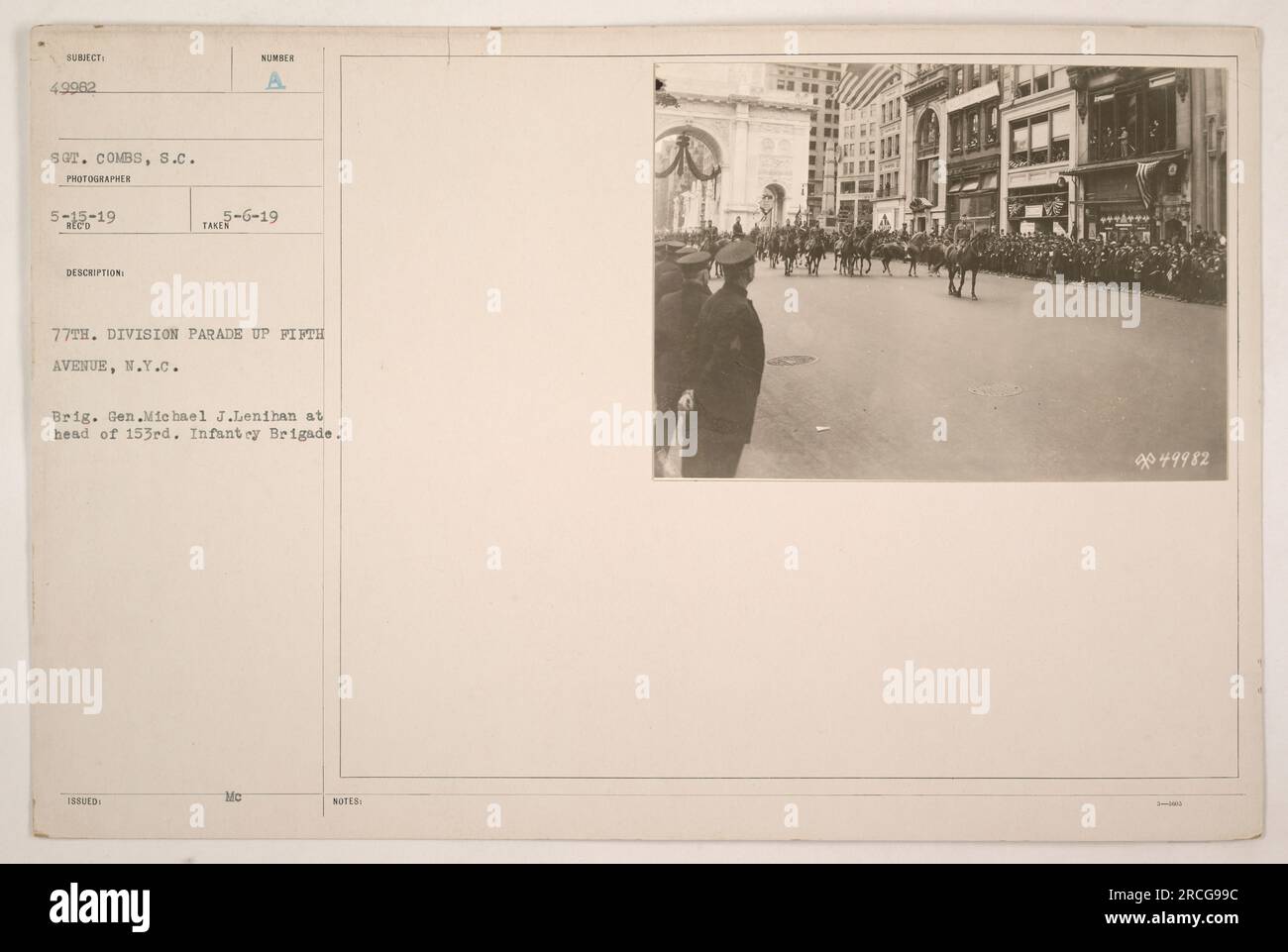Click the victory arch in the photograph
This screenshot has height=952, width=1288.
[735, 149]
